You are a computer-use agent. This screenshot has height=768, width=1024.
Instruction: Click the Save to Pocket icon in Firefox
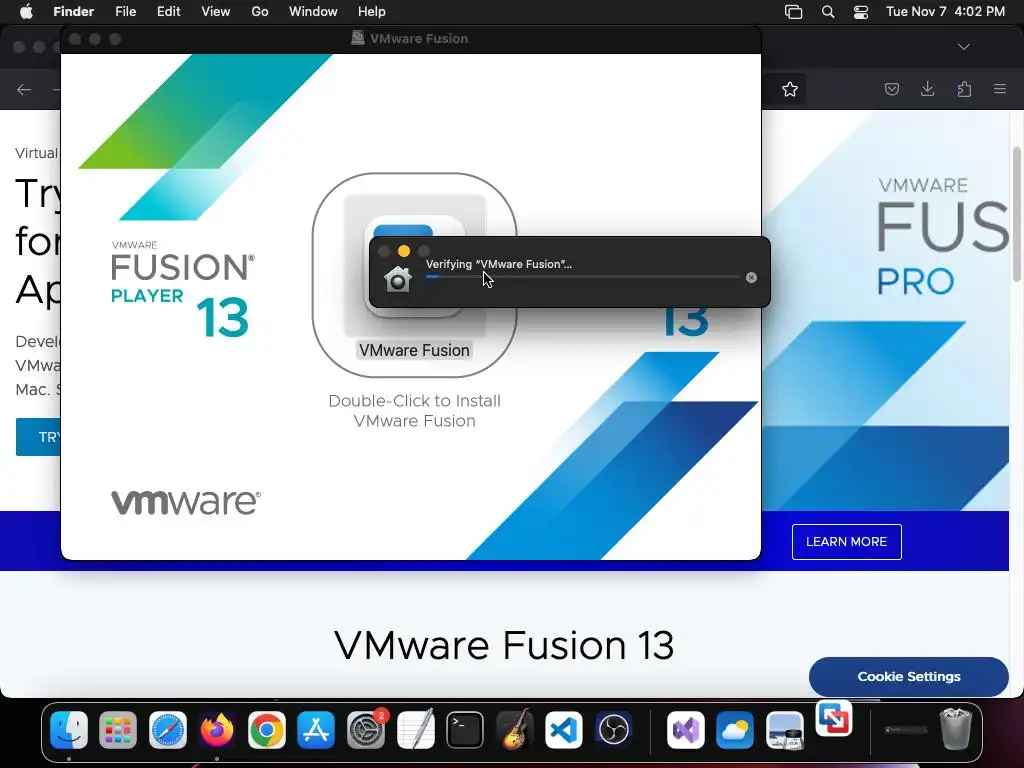pyautogui.click(x=891, y=89)
